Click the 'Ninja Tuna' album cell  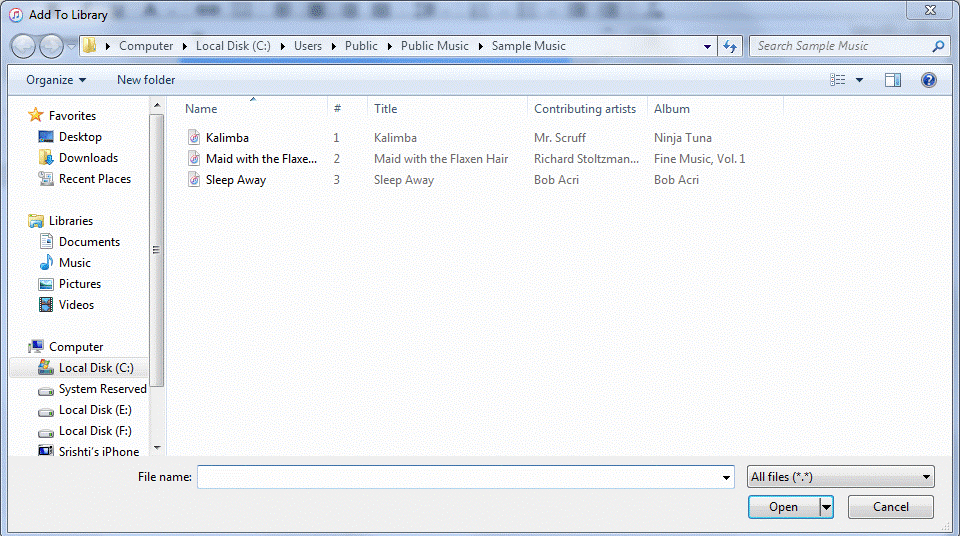(x=683, y=138)
